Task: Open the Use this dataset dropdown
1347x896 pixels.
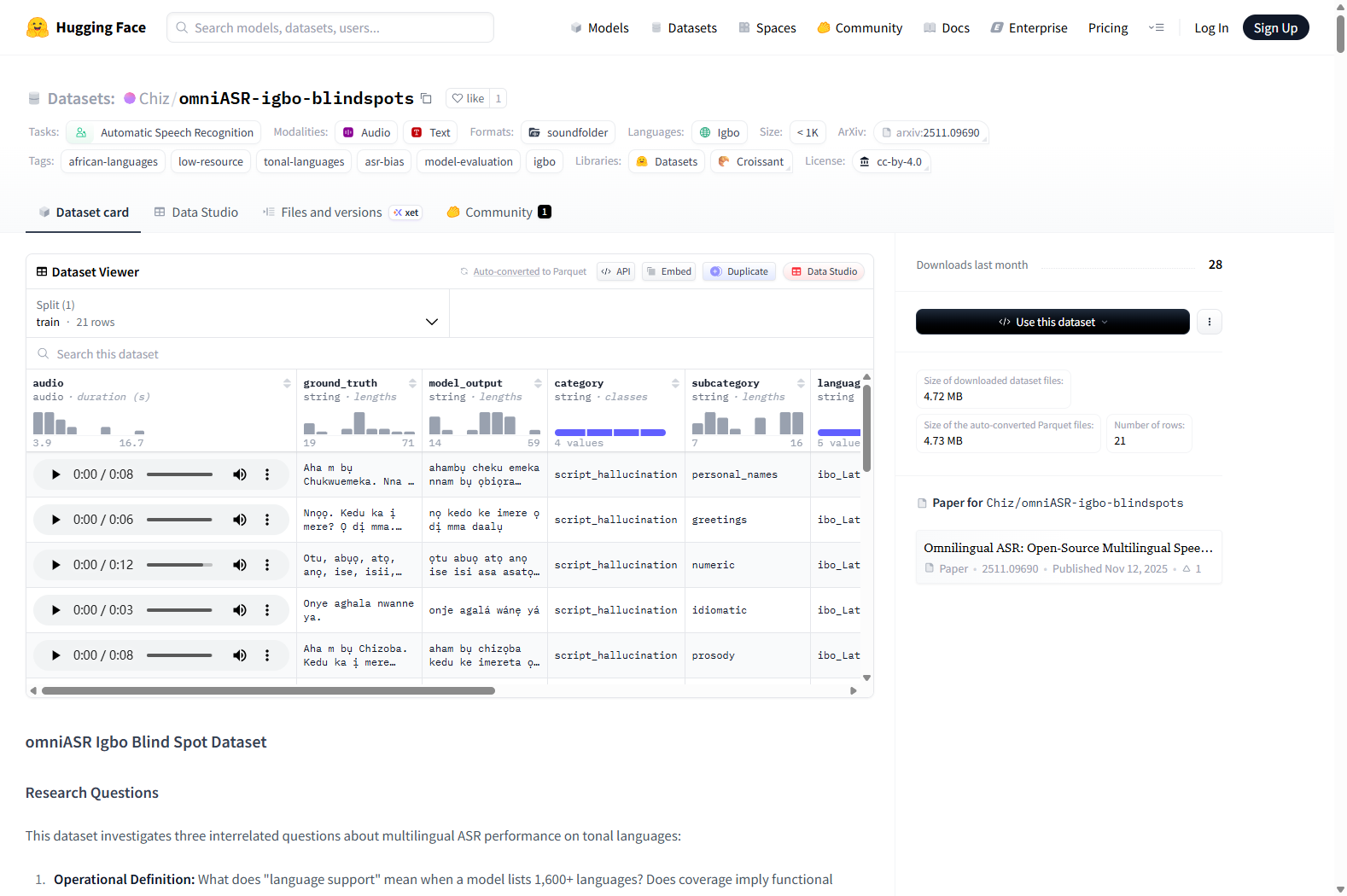Action: [x=1053, y=322]
